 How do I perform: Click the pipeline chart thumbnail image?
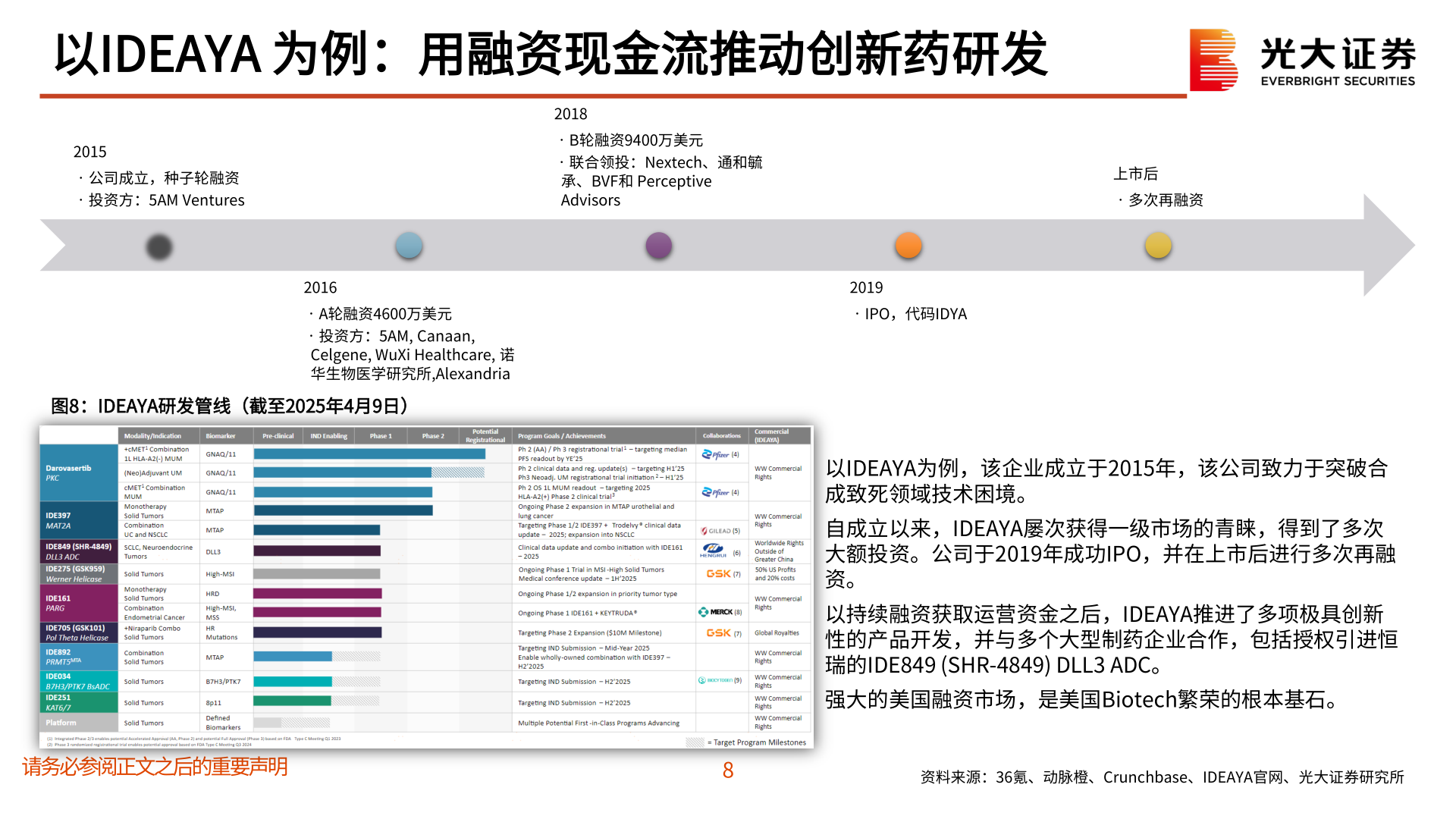click(426, 588)
